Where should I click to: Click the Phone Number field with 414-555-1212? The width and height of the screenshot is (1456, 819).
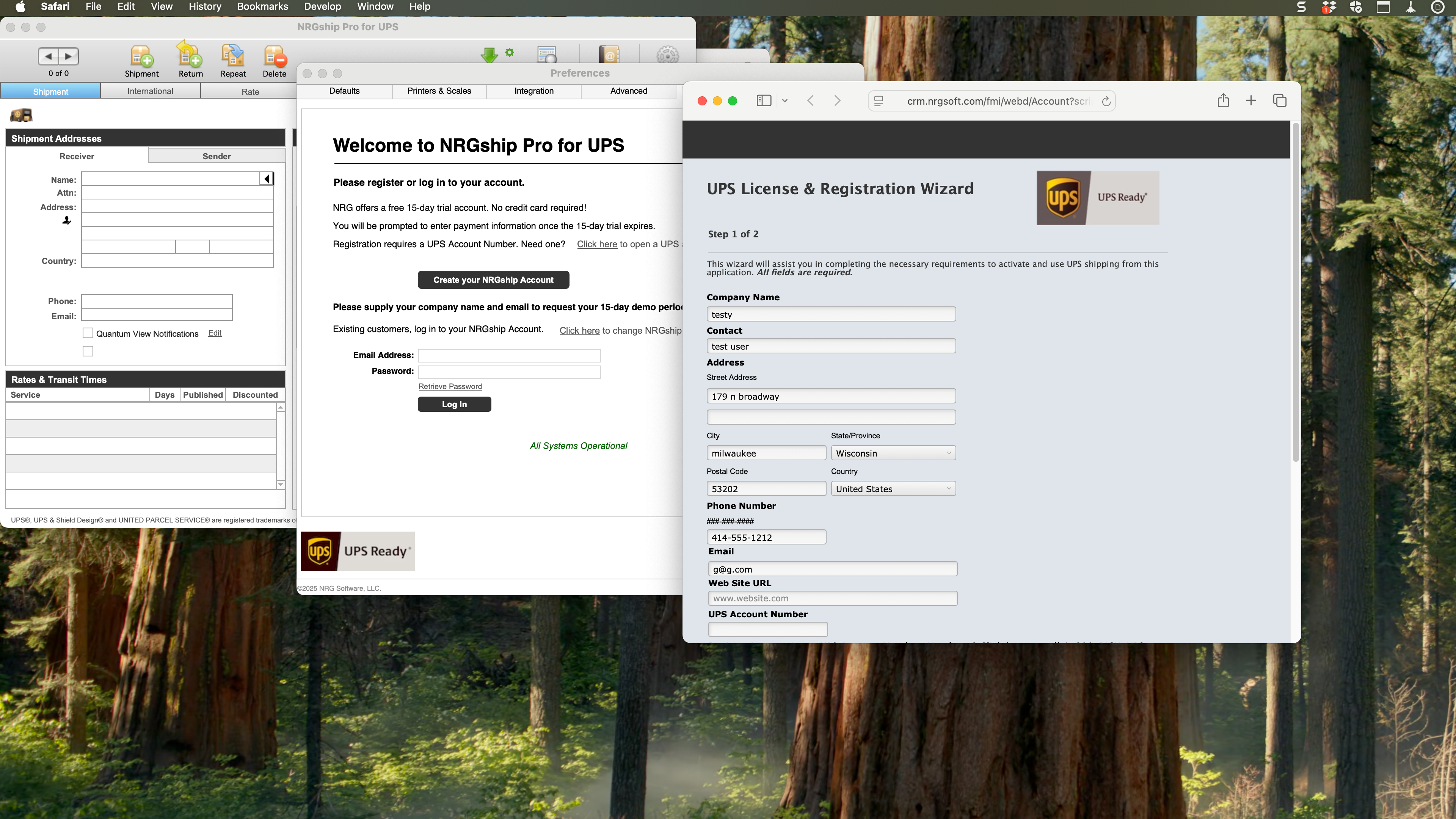pos(766,538)
